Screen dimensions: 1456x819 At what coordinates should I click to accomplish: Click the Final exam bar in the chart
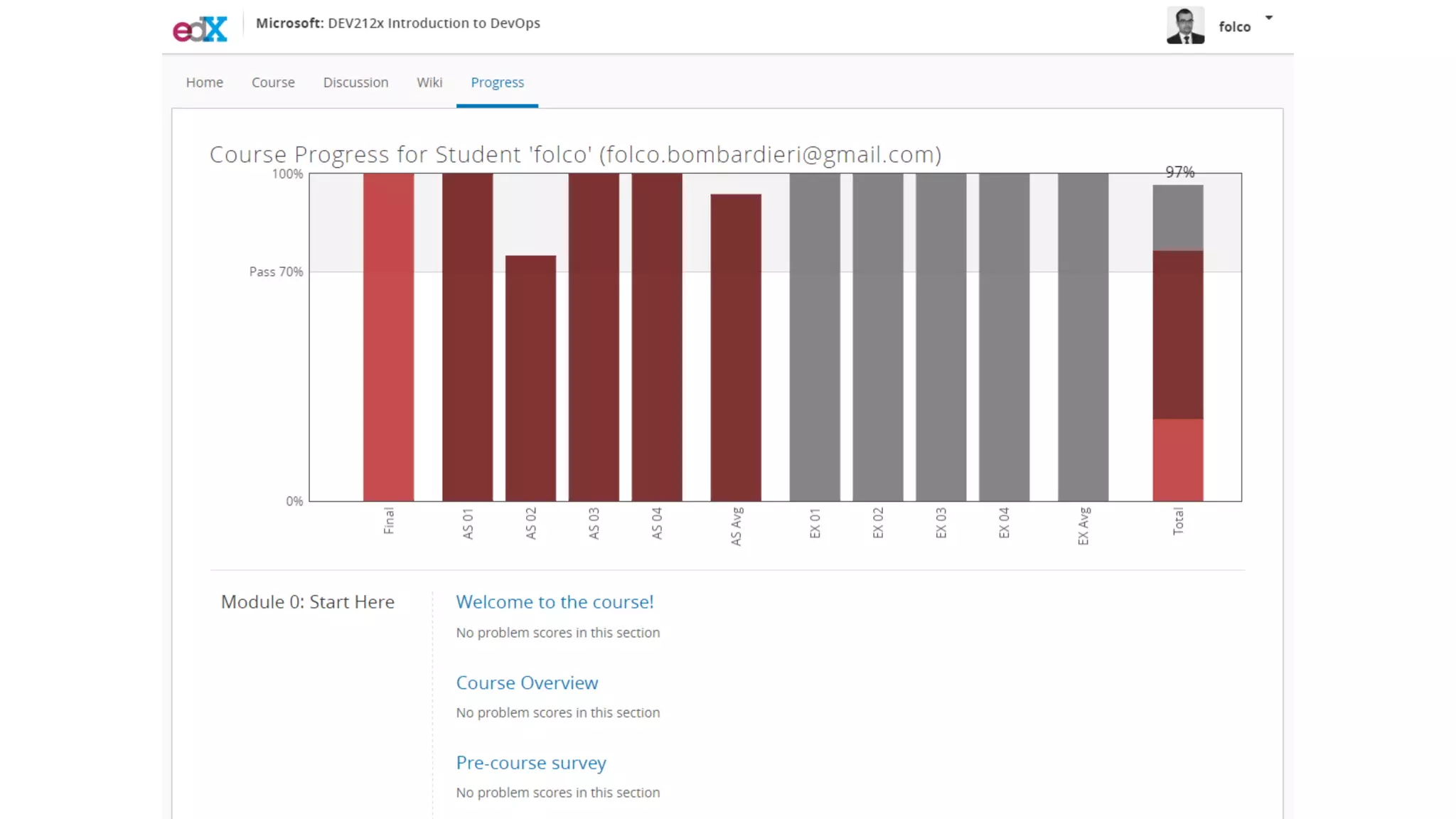pyautogui.click(x=388, y=338)
